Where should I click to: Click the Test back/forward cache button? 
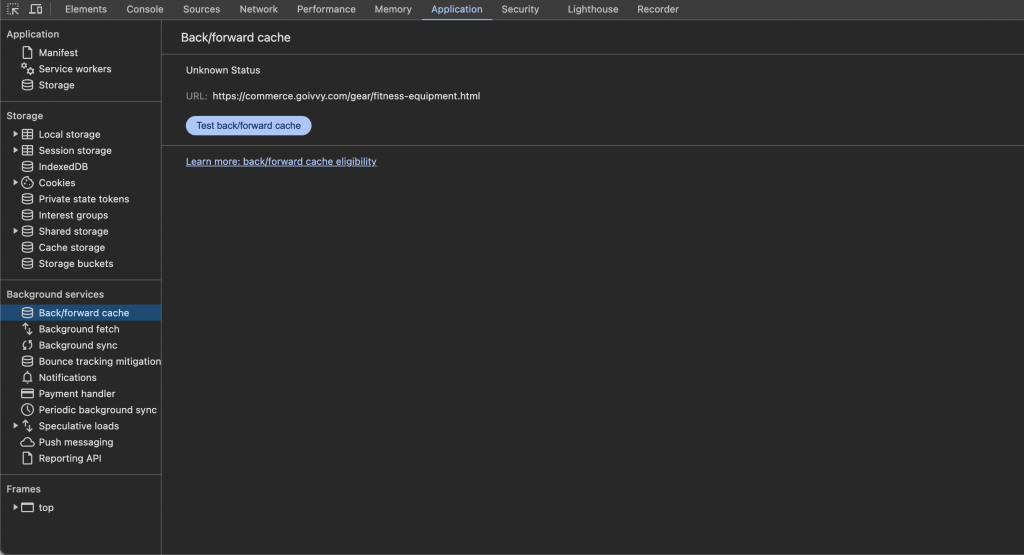click(x=248, y=126)
